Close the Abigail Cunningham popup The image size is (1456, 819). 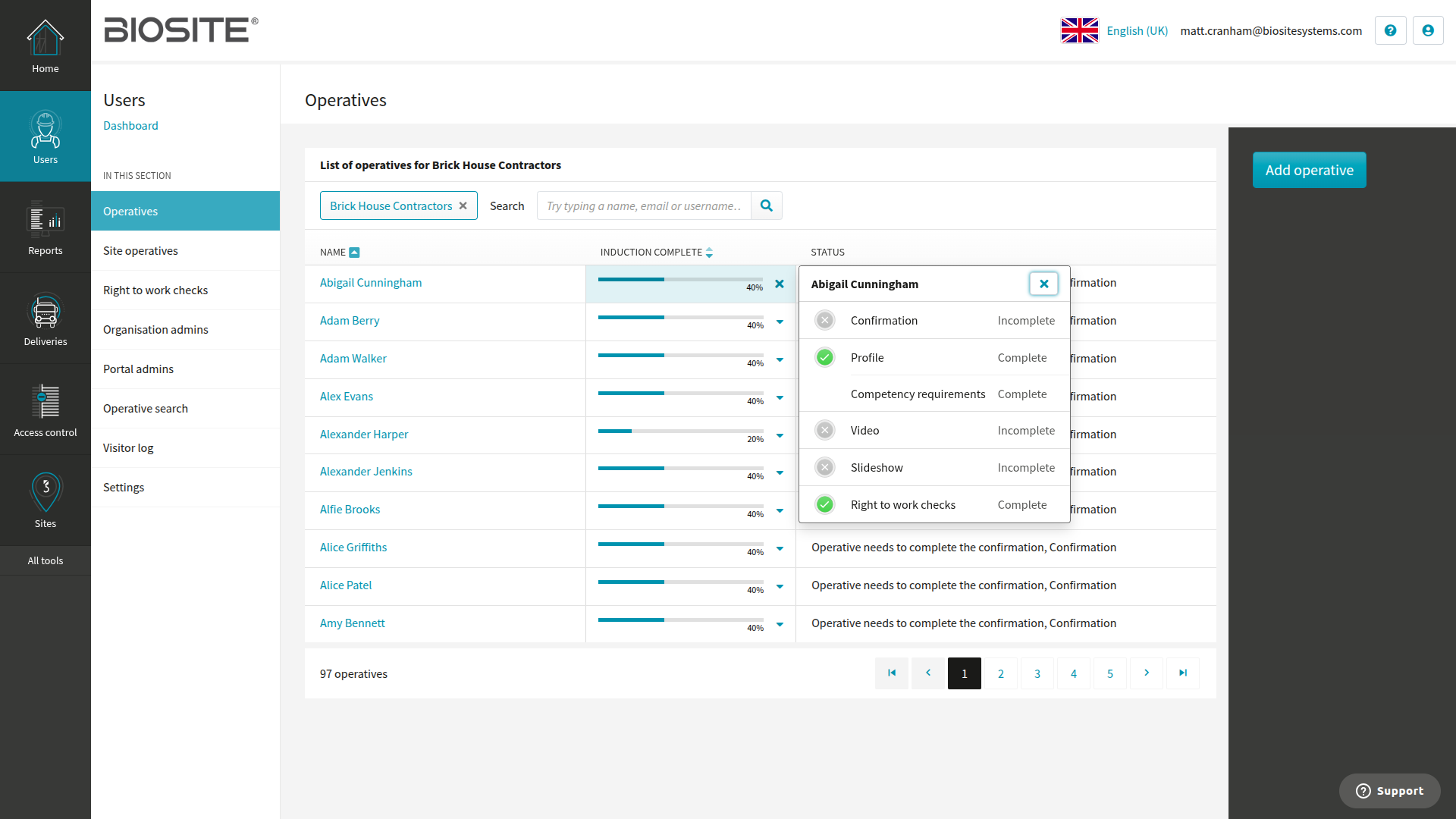[x=1044, y=284]
